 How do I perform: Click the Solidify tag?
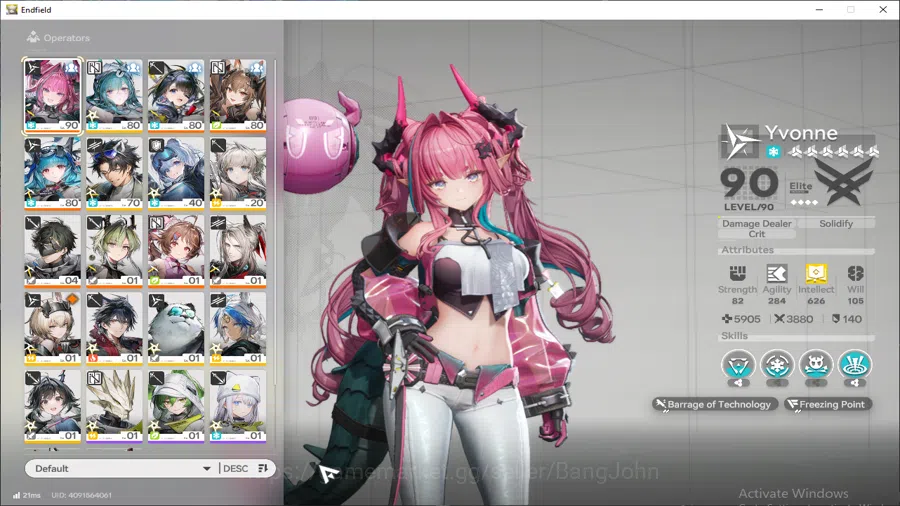pos(836,223)
